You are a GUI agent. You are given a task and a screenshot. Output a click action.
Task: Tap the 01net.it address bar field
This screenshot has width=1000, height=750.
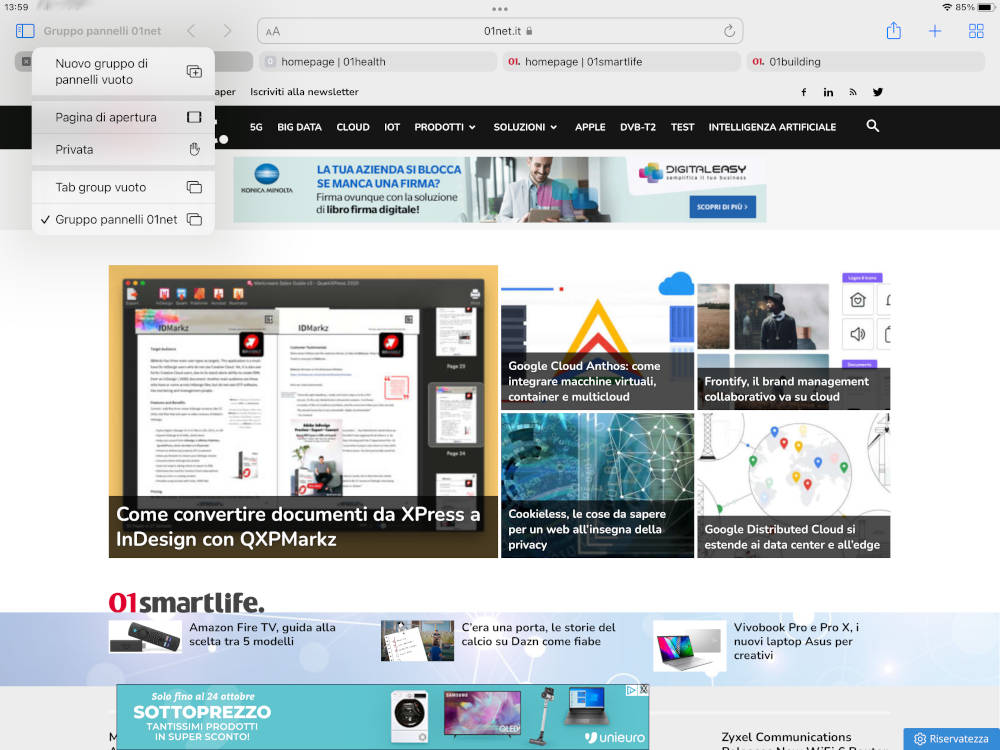(500, 31)
